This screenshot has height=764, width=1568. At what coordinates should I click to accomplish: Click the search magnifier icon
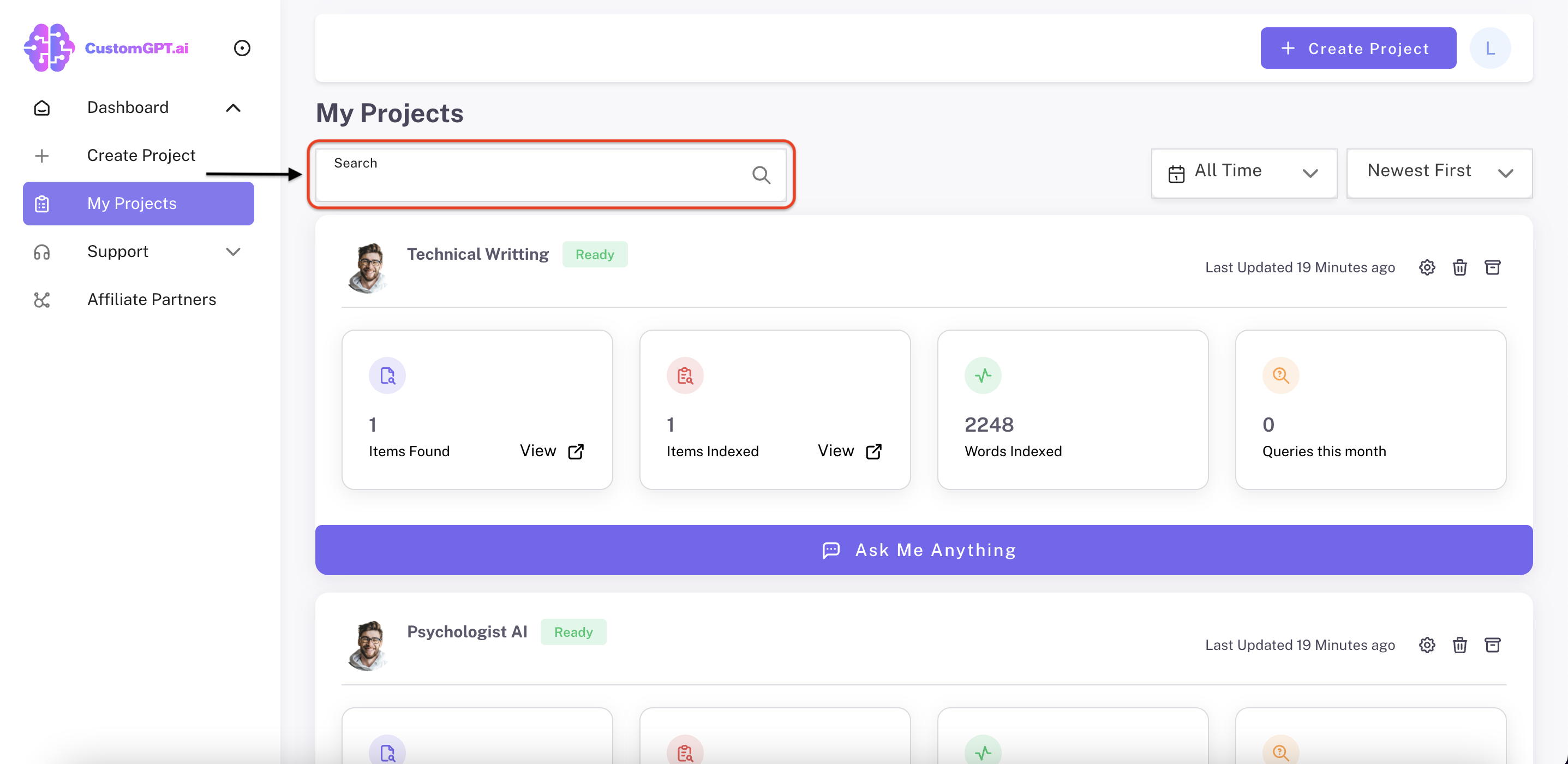(x=761, y=175)
